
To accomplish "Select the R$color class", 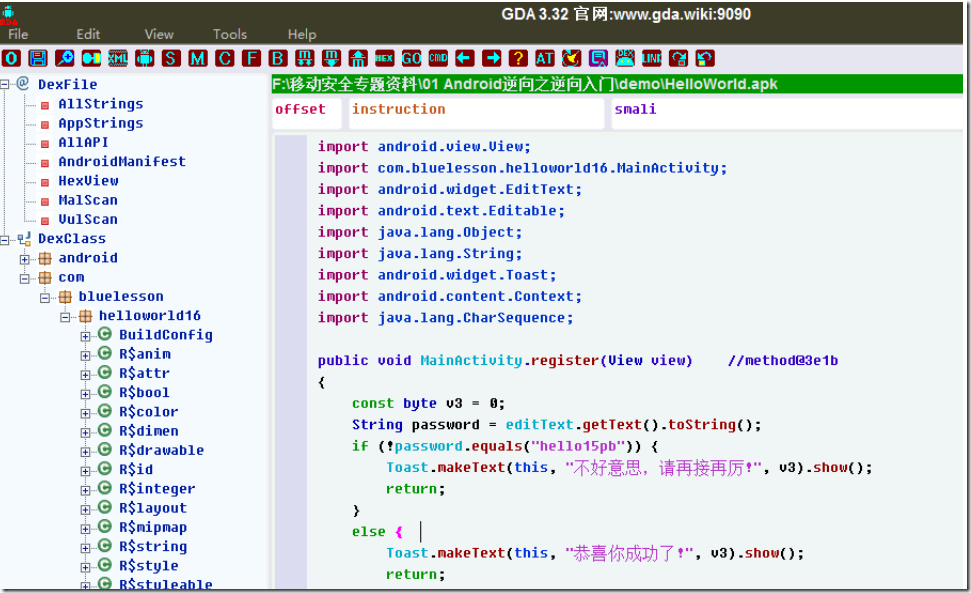I will 149,412.
